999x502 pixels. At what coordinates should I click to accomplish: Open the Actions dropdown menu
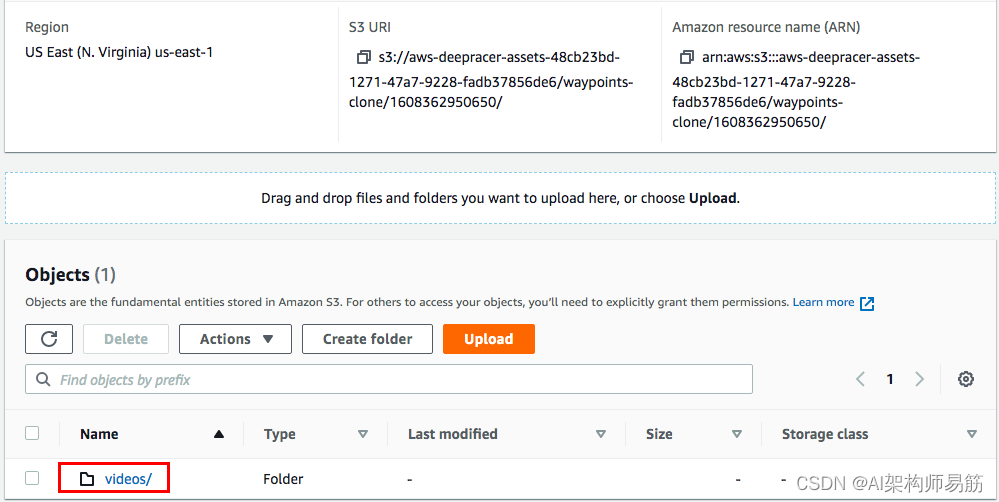[x=235, y=339]
